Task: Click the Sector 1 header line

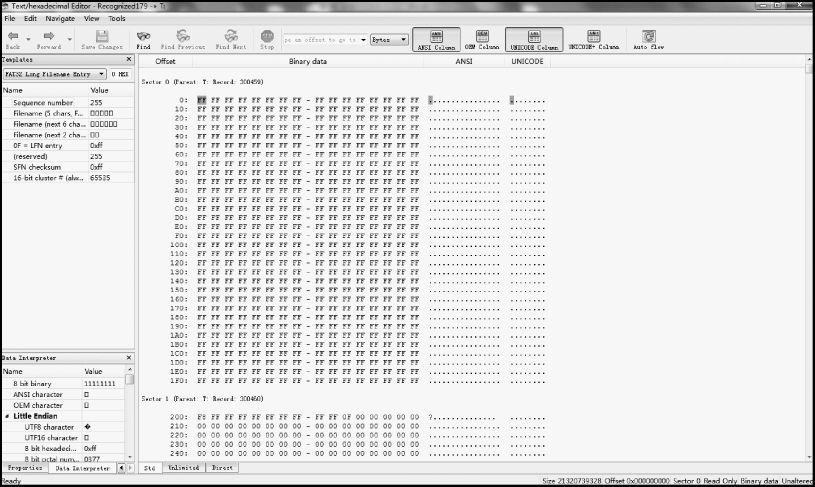Action: (202, 399)
